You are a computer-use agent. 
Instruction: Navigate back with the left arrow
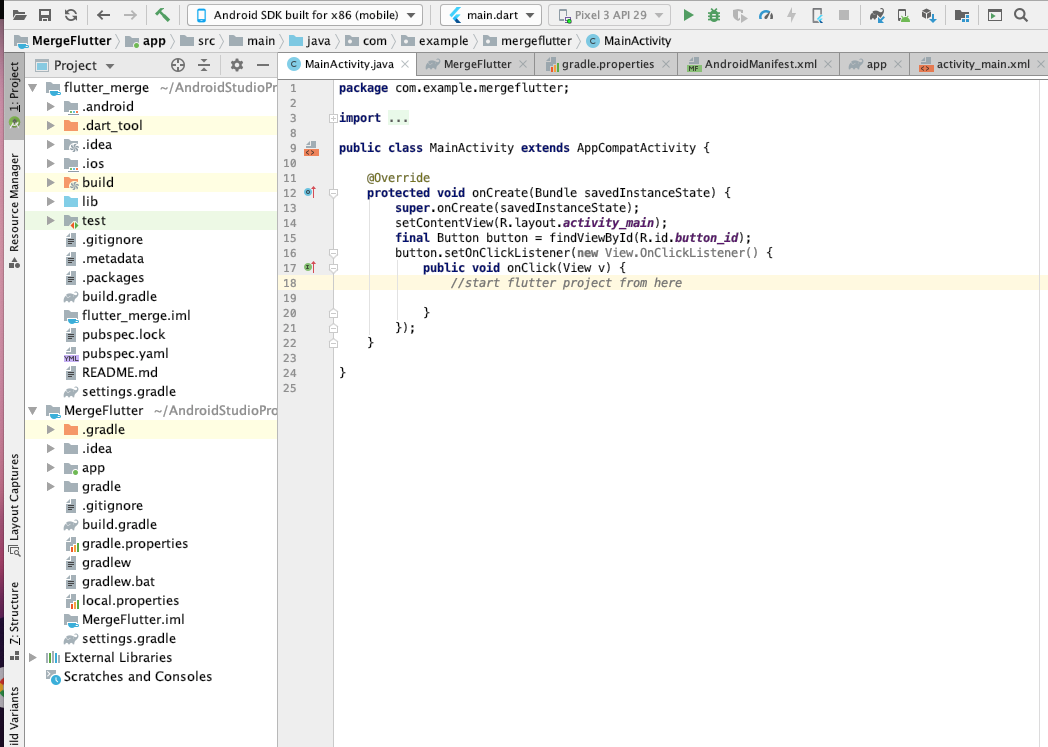coord(103,15)
